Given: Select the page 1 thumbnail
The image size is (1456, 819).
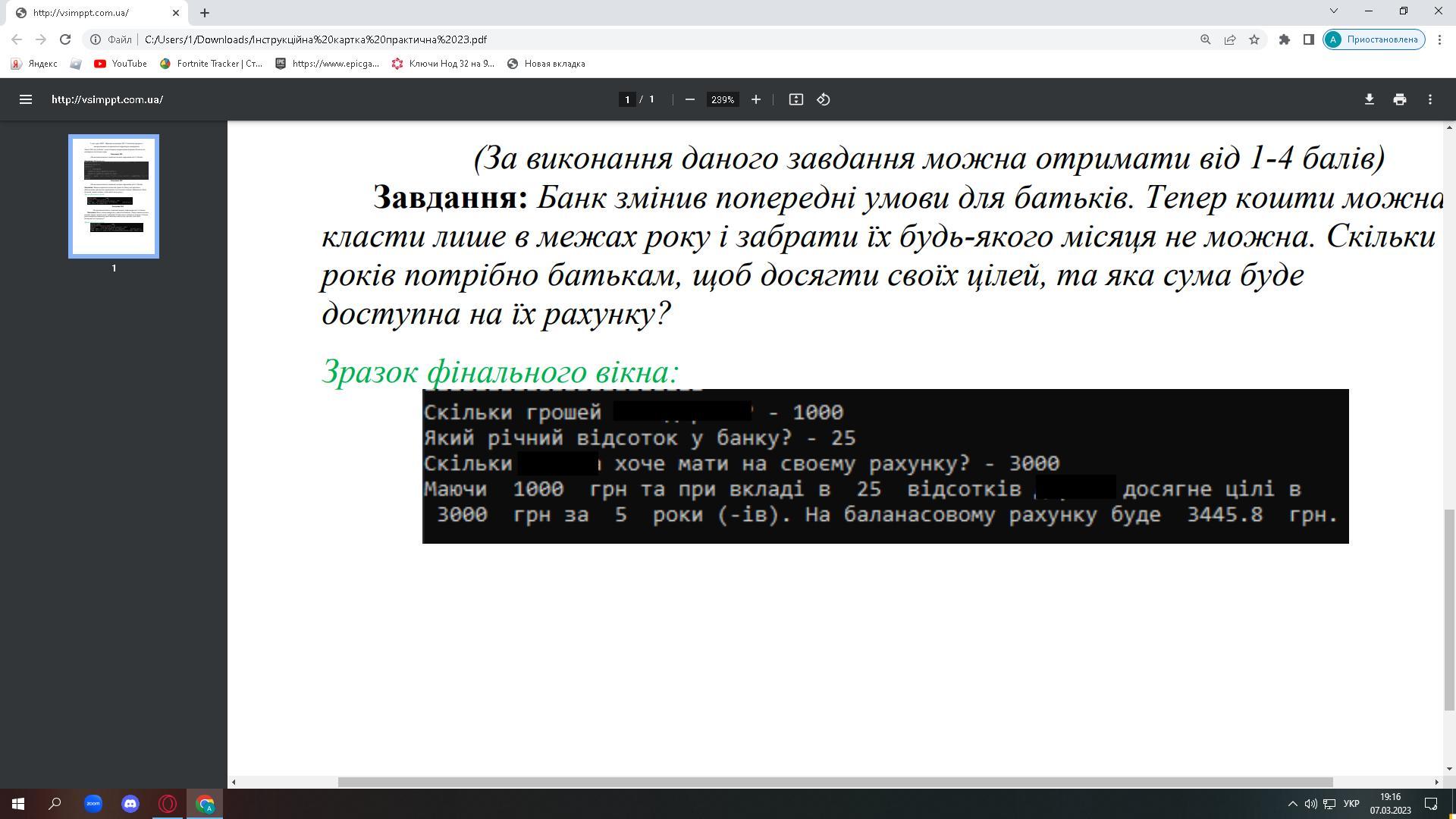Looking at the screenshot, I should [x=114, y=196].
